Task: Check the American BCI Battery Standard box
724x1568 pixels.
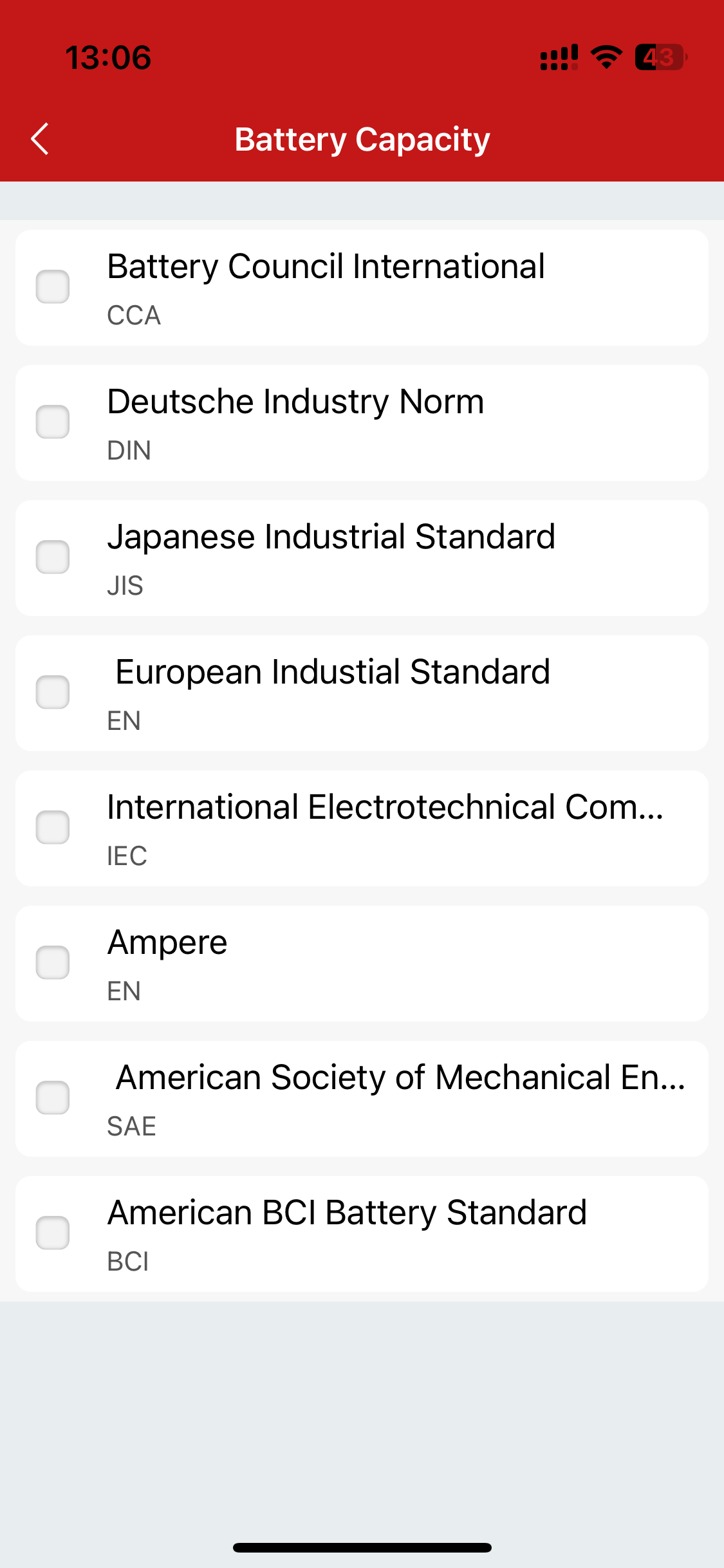Action: [53, 1233]
